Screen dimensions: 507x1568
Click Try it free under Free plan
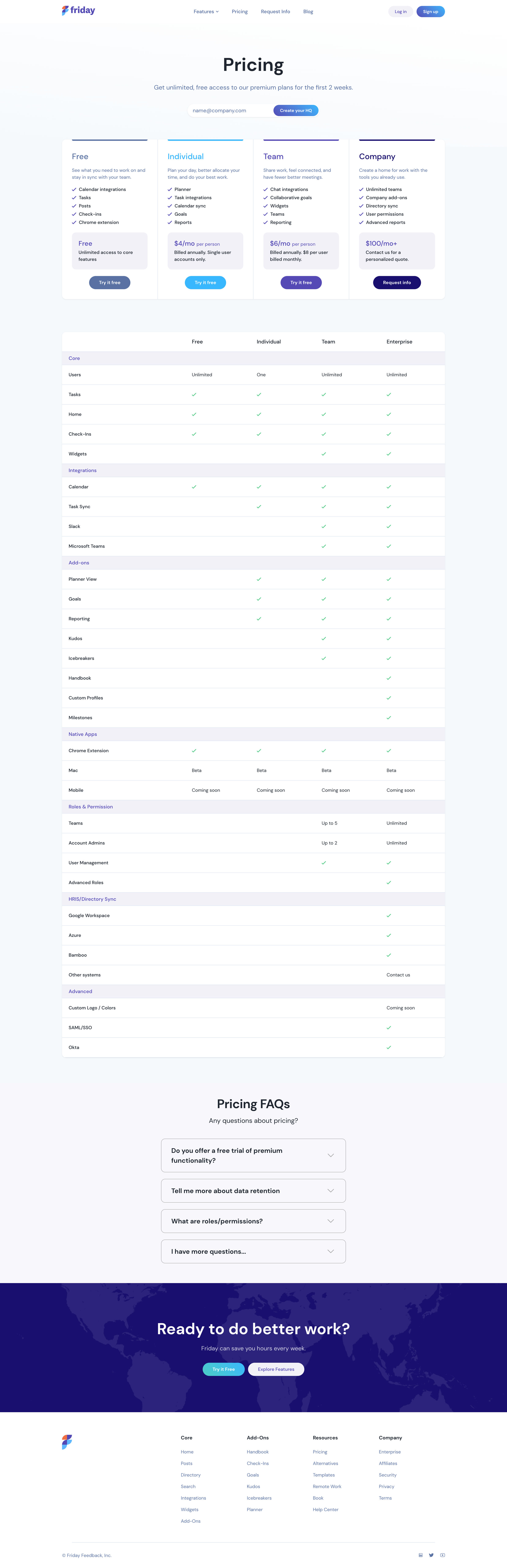[x=110, y=282]
